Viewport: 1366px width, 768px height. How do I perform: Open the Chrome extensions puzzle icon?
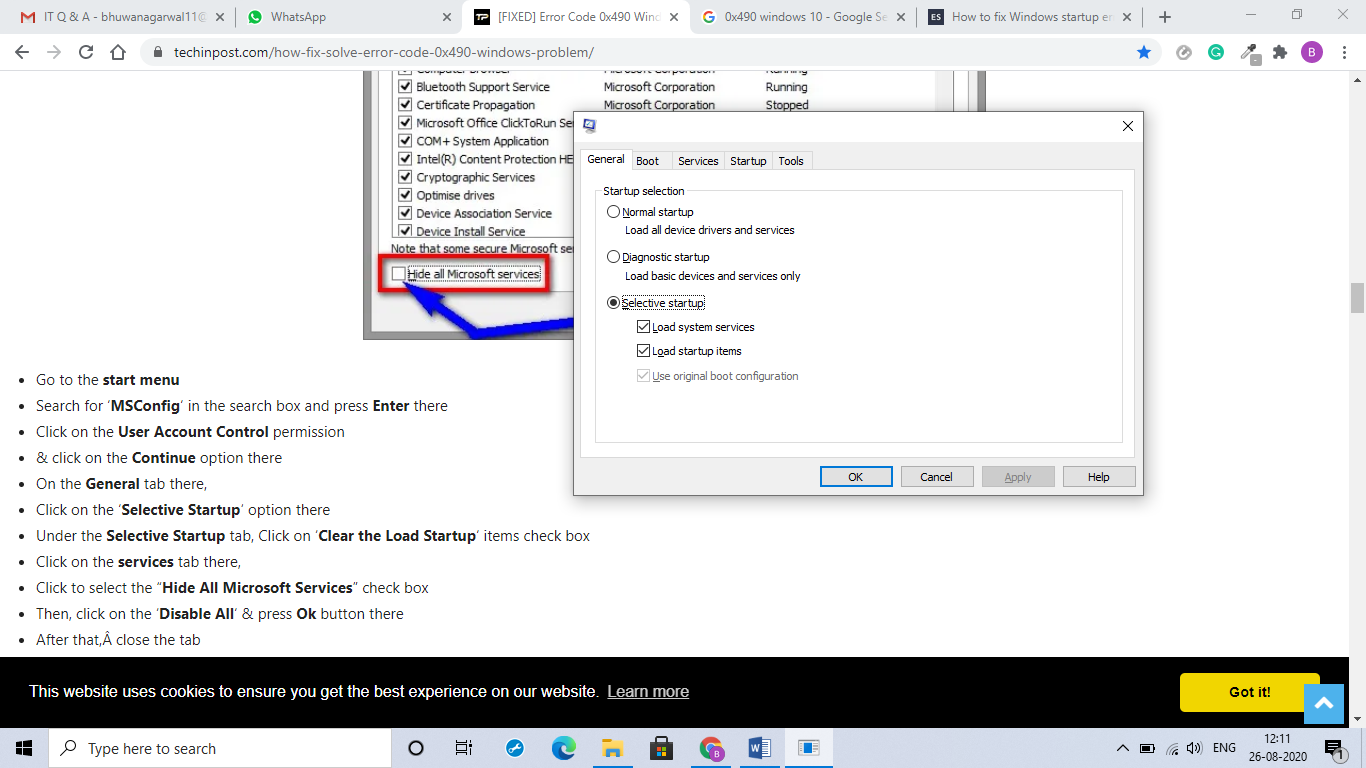1280,53
